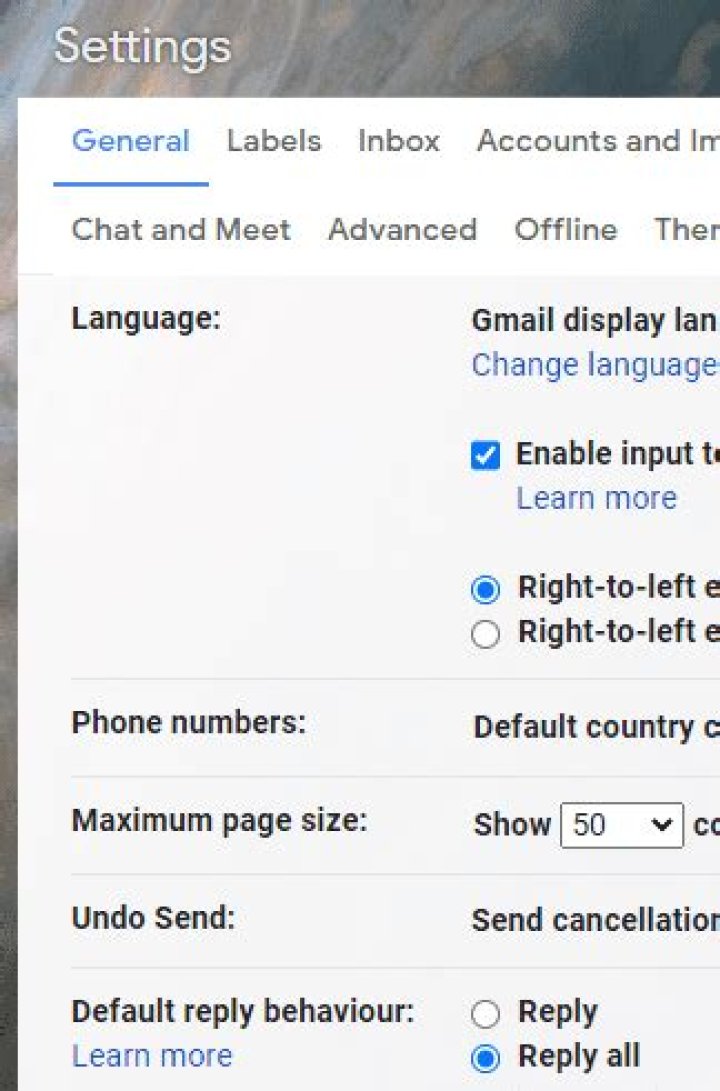The width and height of the screenshot is (720, 1091).
Task: Select the Reply radio button
Action: click(x=485, y=1015)
